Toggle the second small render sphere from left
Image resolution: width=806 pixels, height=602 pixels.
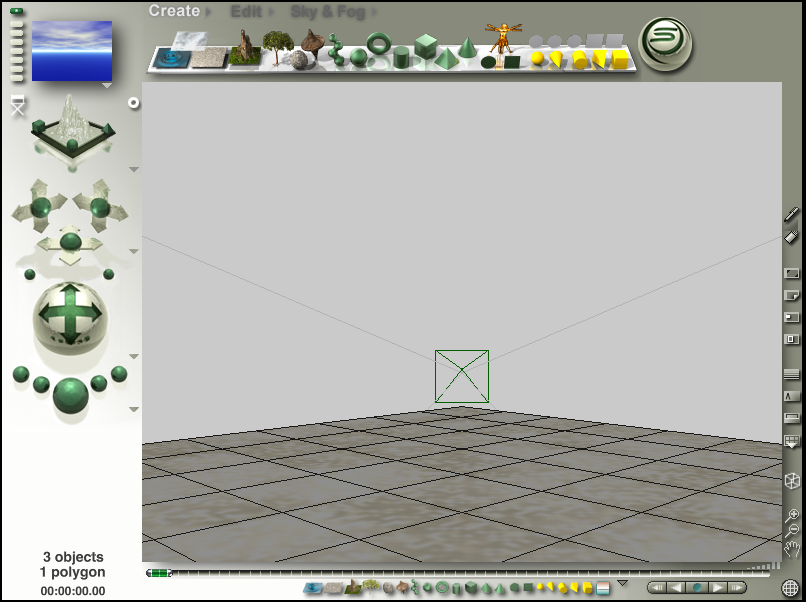click(41, 384)
